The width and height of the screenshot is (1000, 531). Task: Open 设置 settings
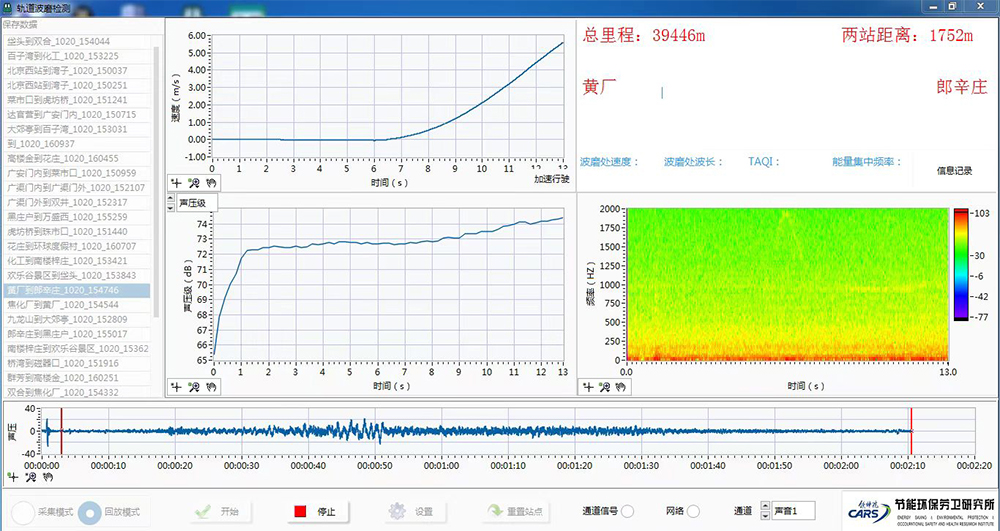(x=415, y=512)
